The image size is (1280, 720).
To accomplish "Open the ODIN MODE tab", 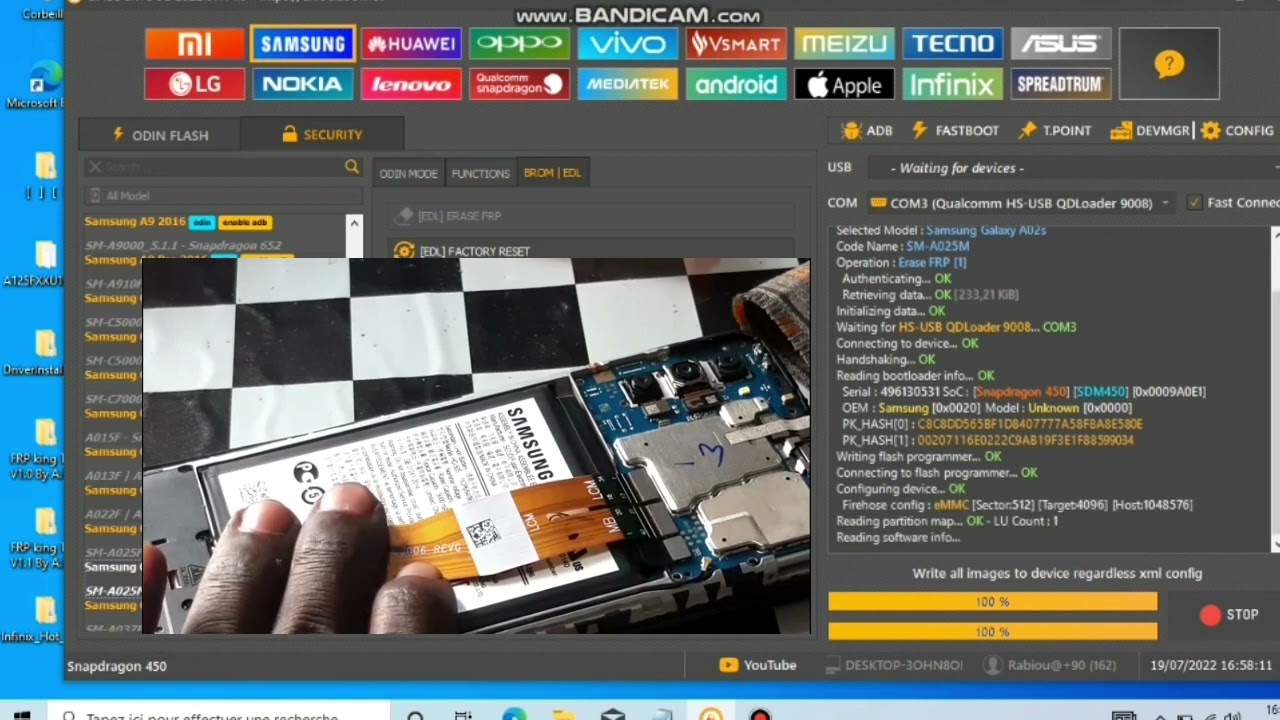I will tap(408, 173).
